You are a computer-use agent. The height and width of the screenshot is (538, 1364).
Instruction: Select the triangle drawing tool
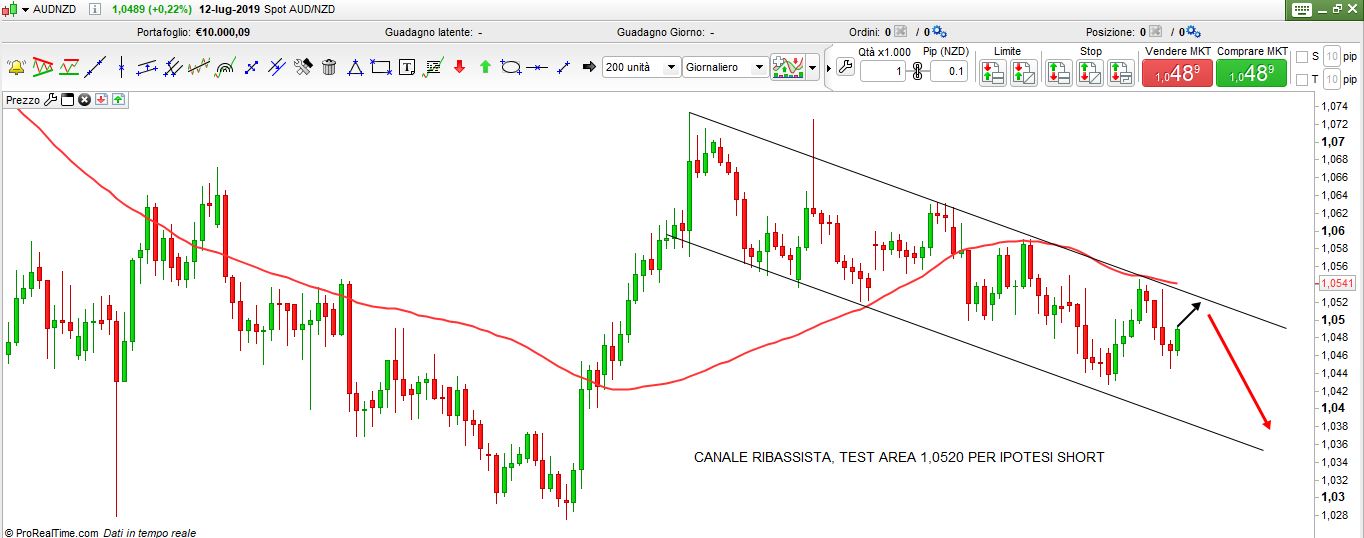coord(355,68)
